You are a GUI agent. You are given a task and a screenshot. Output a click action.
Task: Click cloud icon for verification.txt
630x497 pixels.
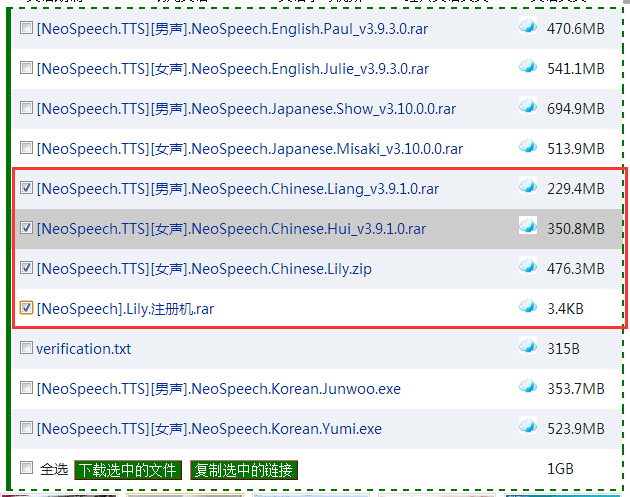(x=528, y=346)
